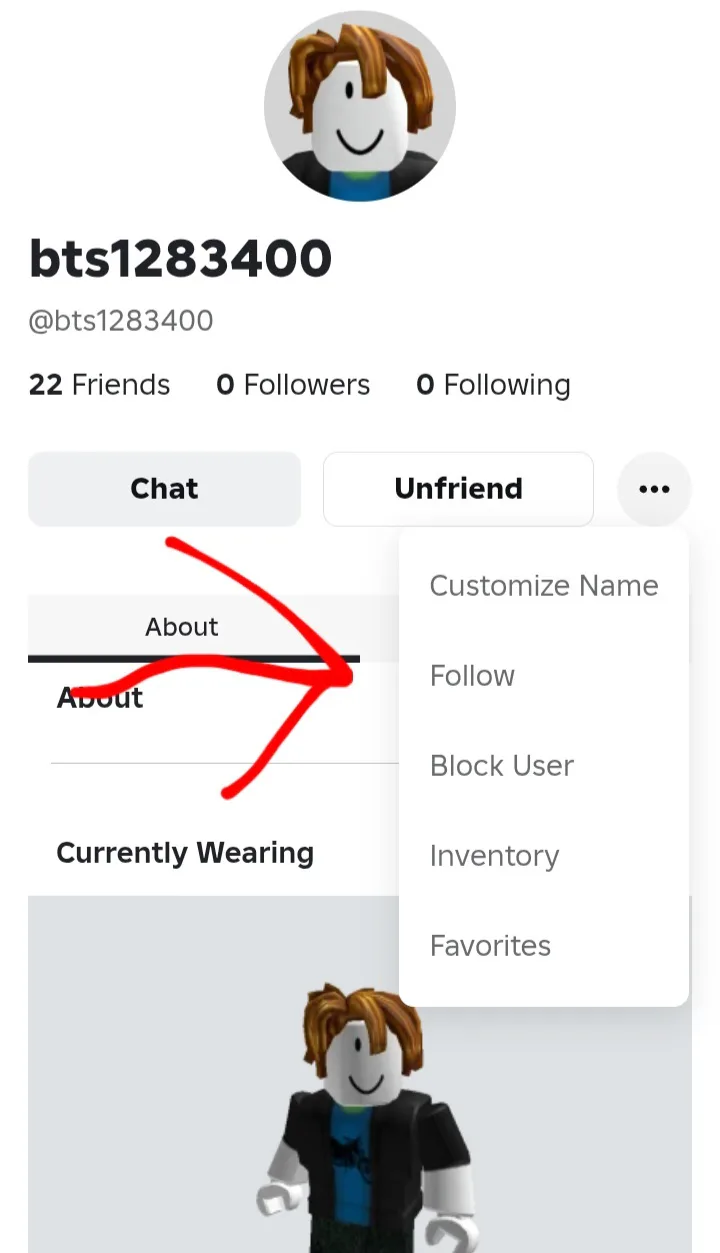Click the About section heading
The height and width of the screenshot is (1253, 720).
[x=100, y=697]
